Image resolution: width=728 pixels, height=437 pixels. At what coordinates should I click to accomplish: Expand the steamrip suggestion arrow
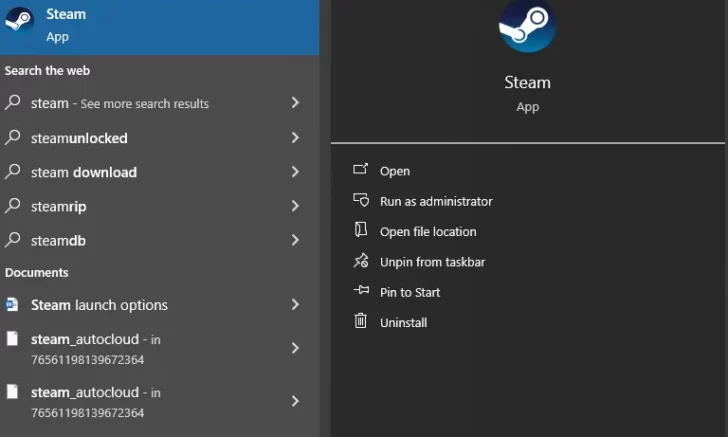point(295,206)
